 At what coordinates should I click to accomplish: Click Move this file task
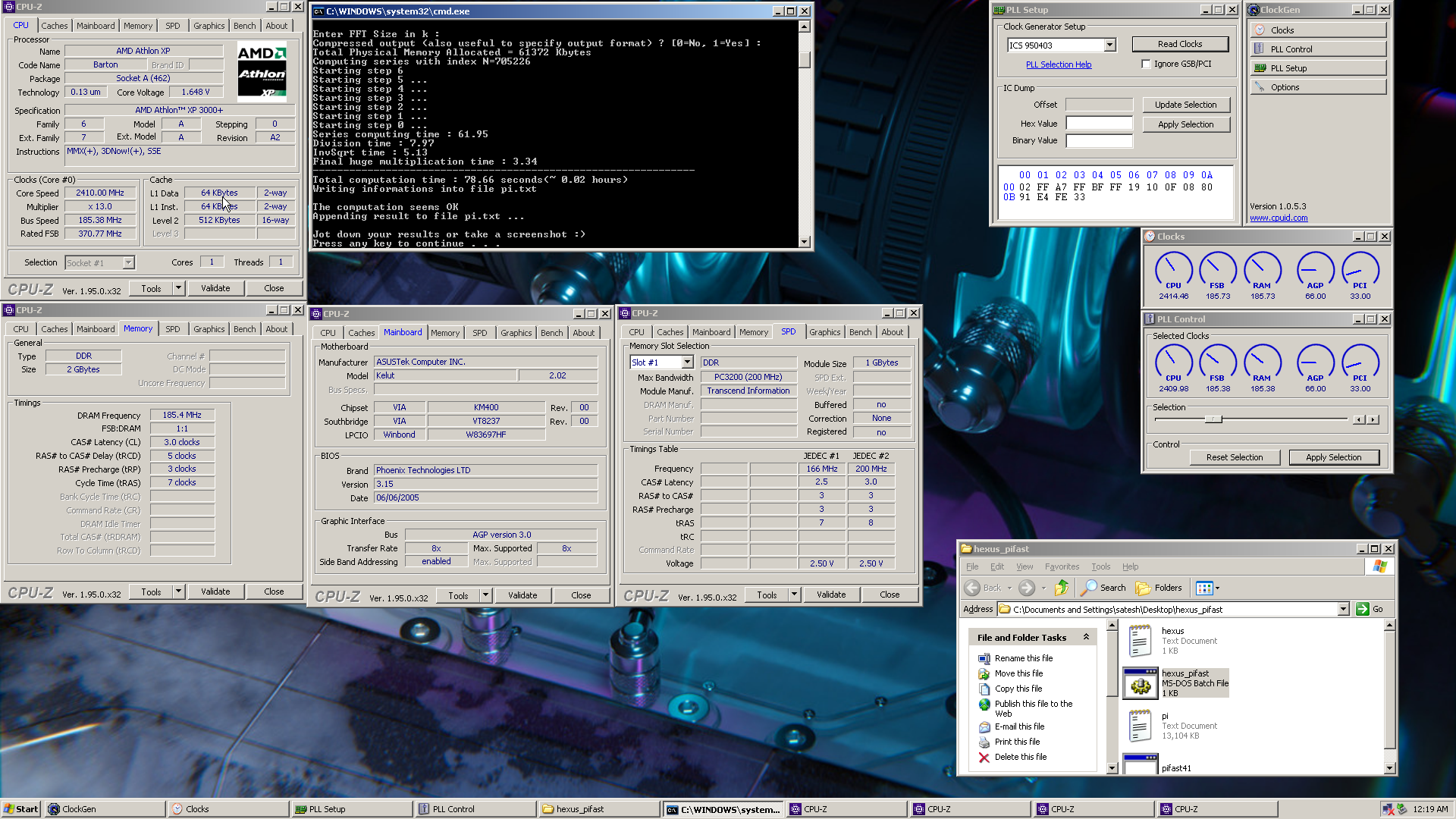tap(1018, 673)
